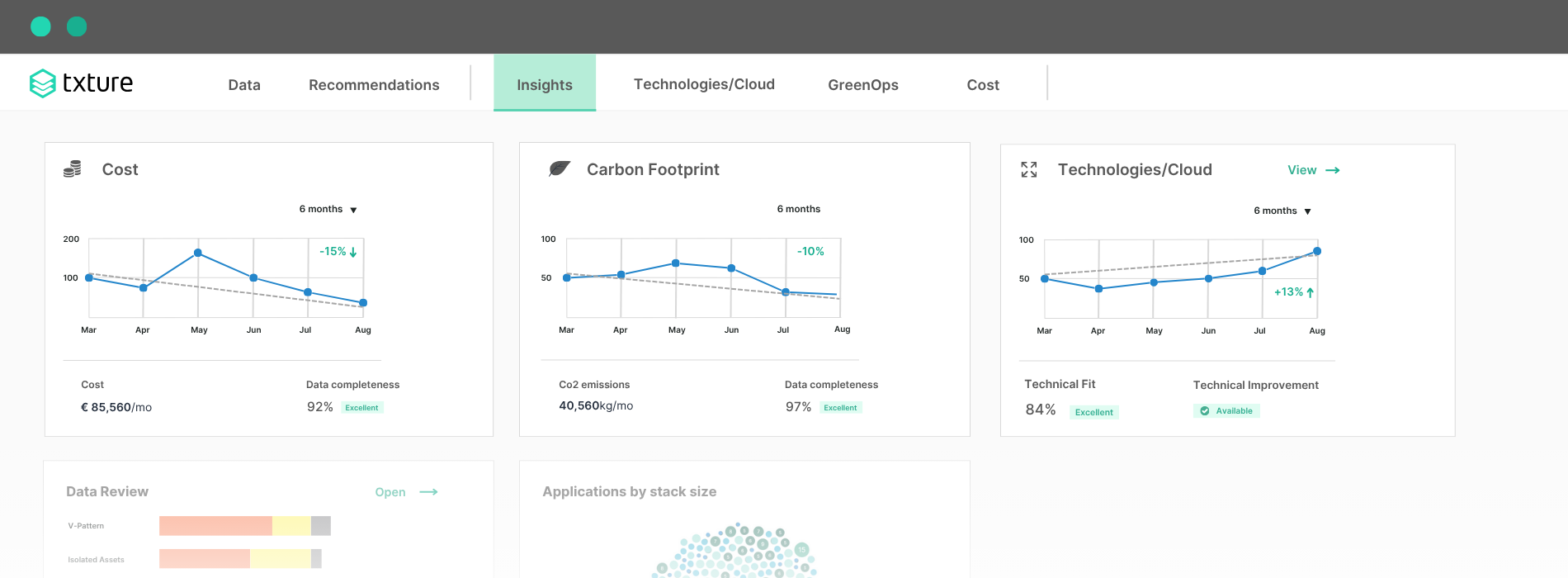Click the Open link in Data Review
Screen dimensions: 1568x578
point(390,492)
